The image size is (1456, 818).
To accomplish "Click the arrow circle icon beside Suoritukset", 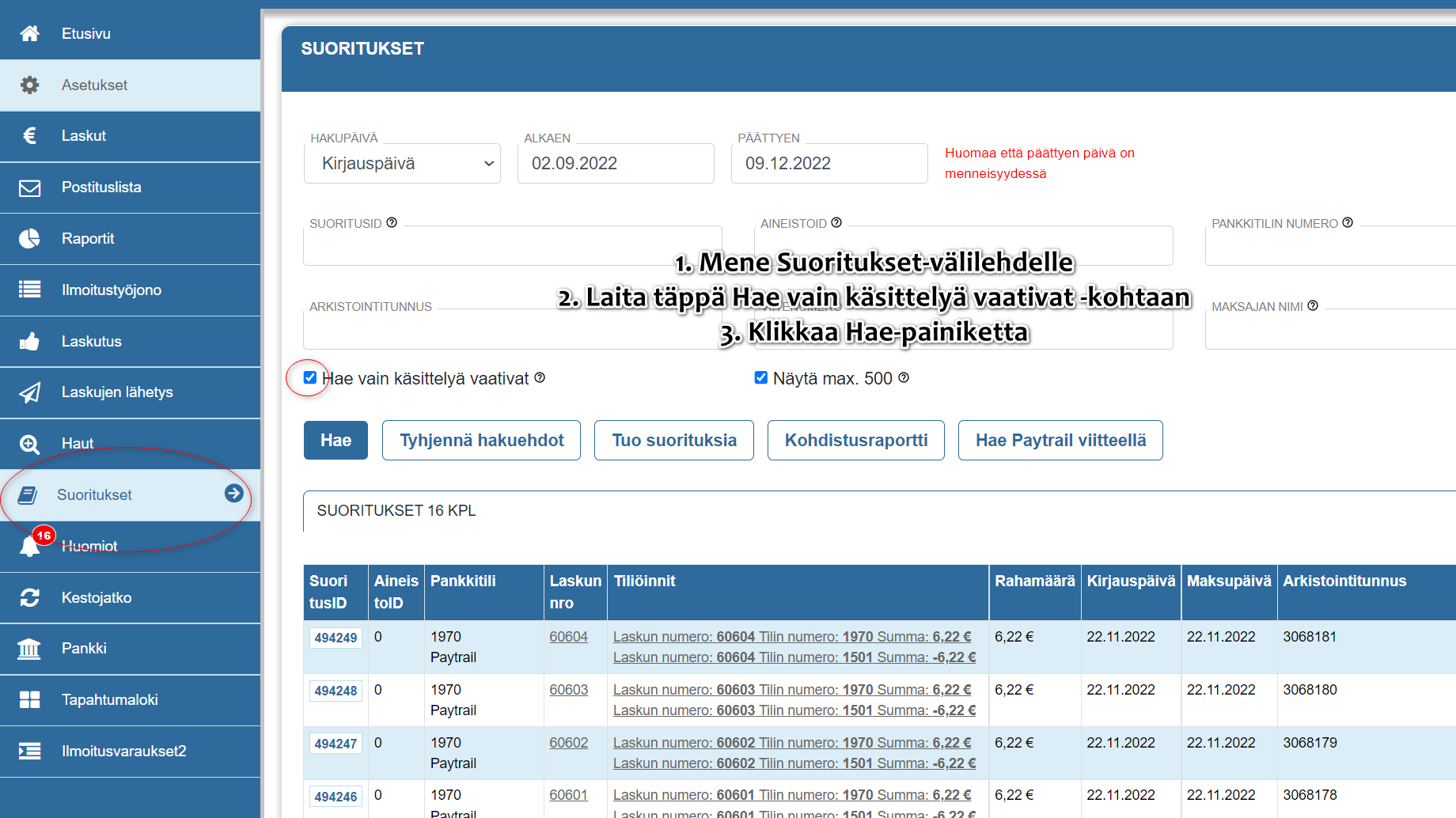I will 233,494.
